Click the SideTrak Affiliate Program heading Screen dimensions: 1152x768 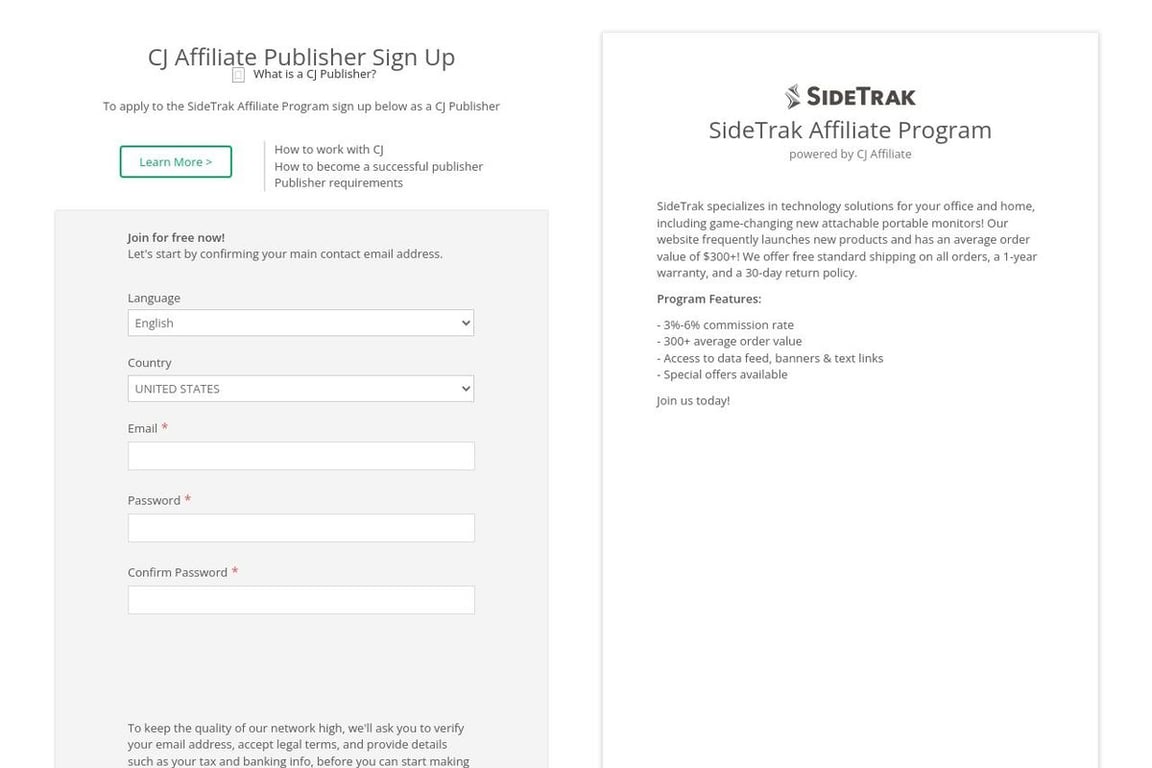(850, 130)
